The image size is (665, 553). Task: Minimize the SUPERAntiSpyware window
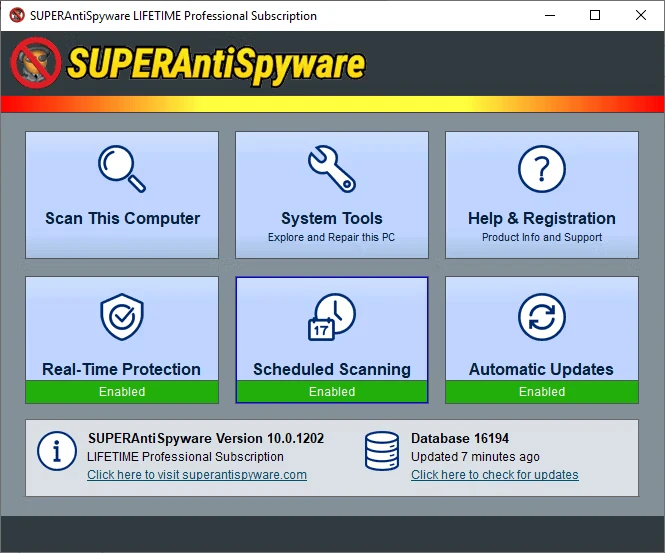[550, 16]
